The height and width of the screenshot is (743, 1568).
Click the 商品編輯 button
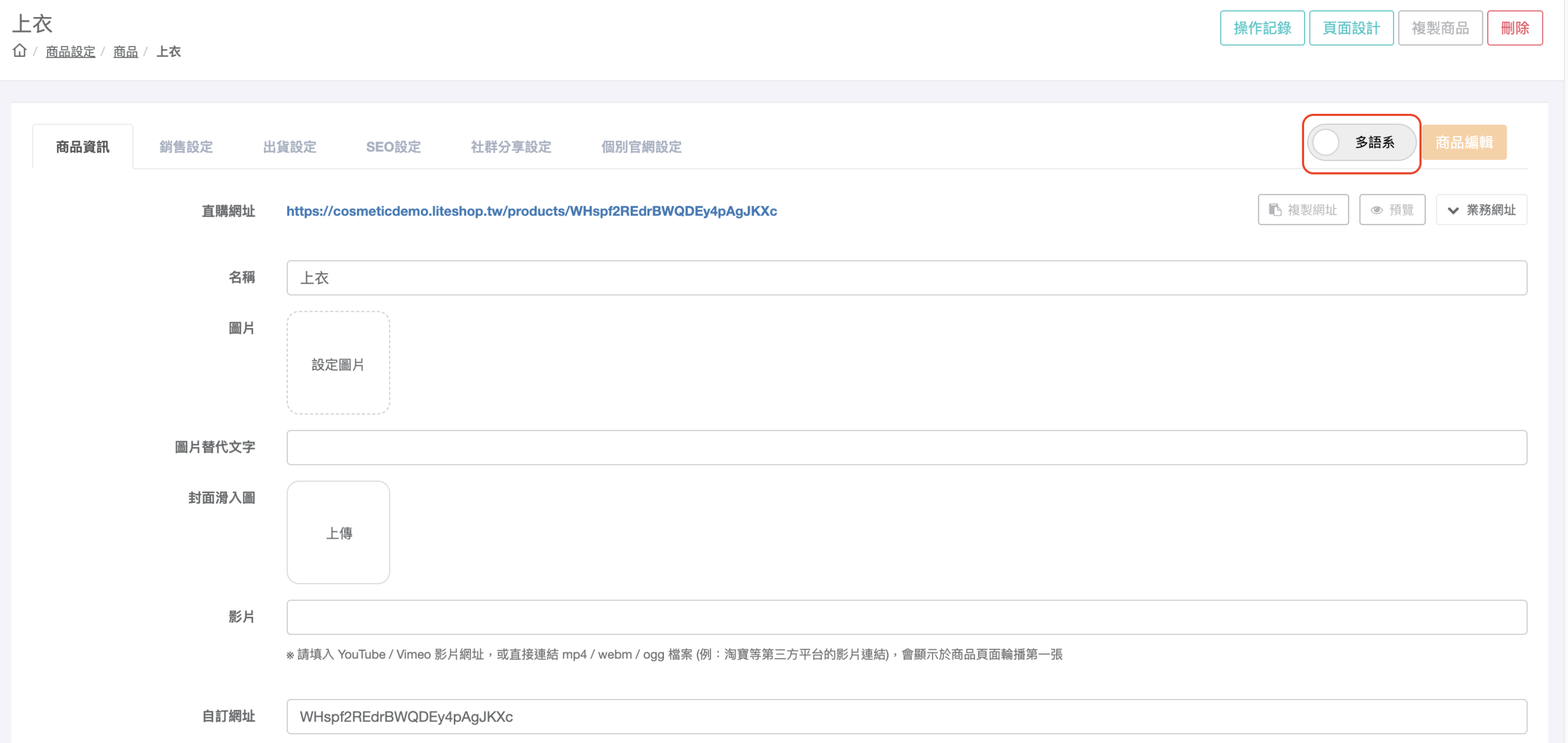(x=1464, y=143)
